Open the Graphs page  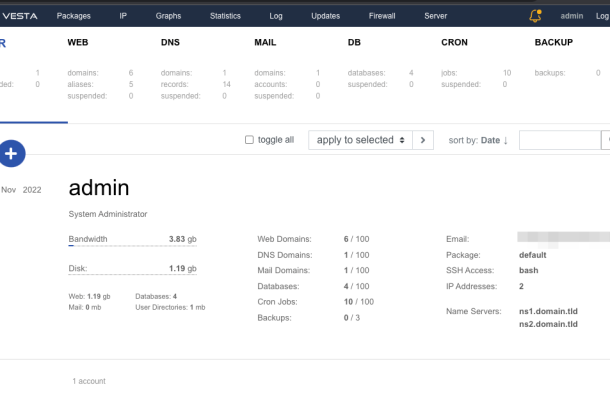[x=168, y=16]
